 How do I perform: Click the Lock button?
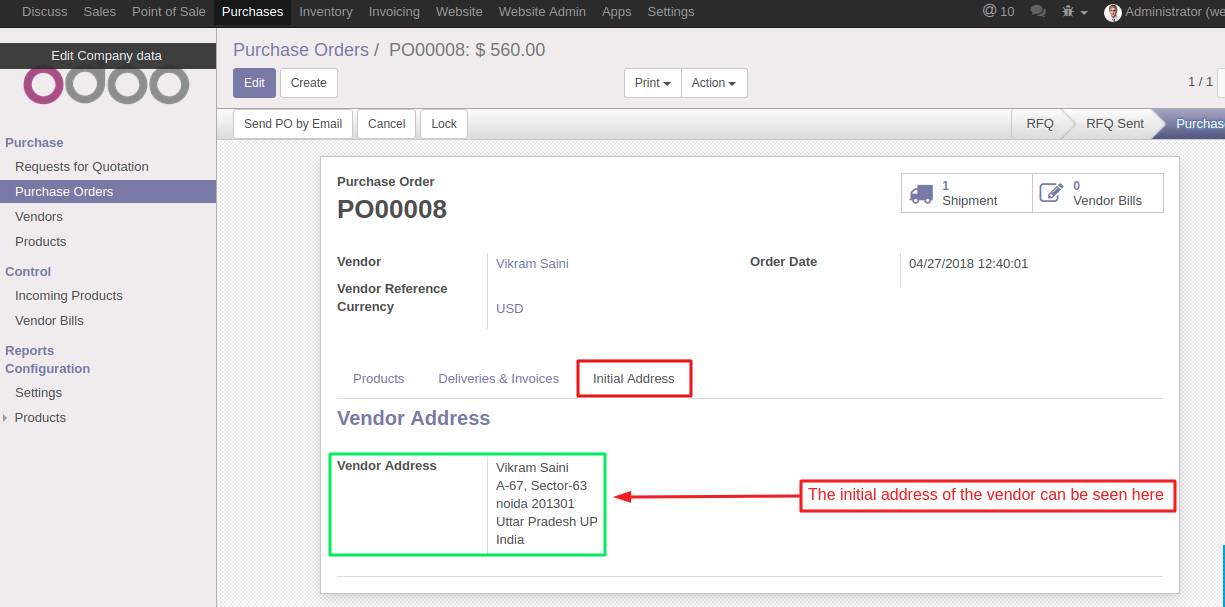click(x=444, y=124)
